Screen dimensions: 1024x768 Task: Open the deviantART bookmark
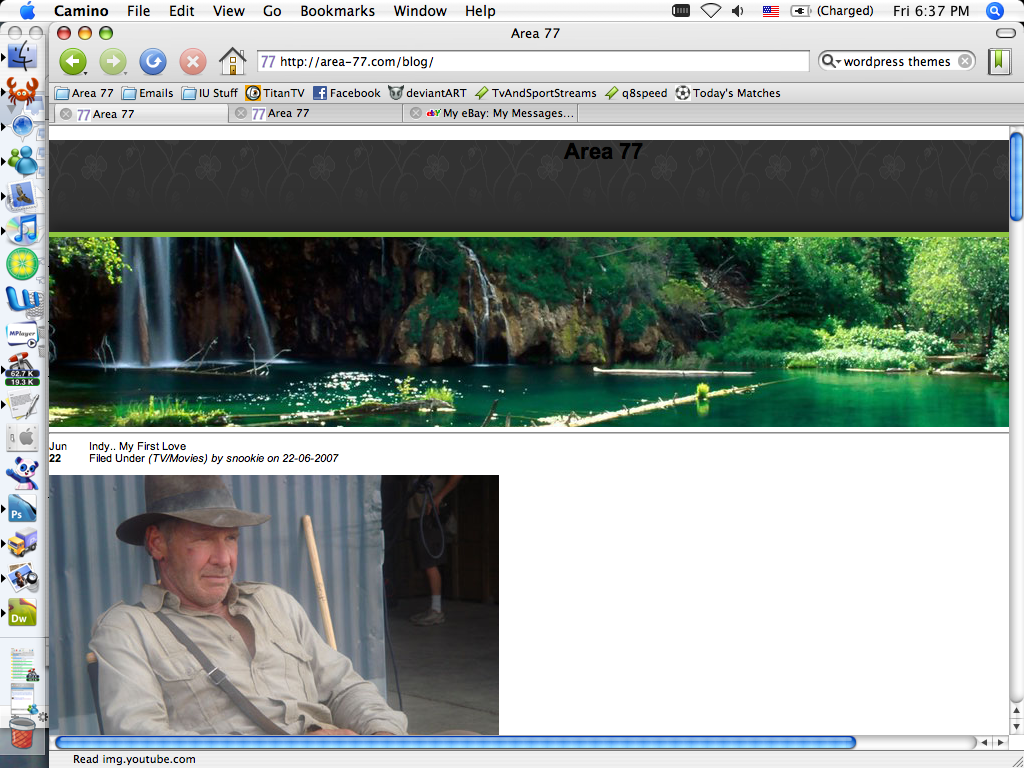coord(428,93)
